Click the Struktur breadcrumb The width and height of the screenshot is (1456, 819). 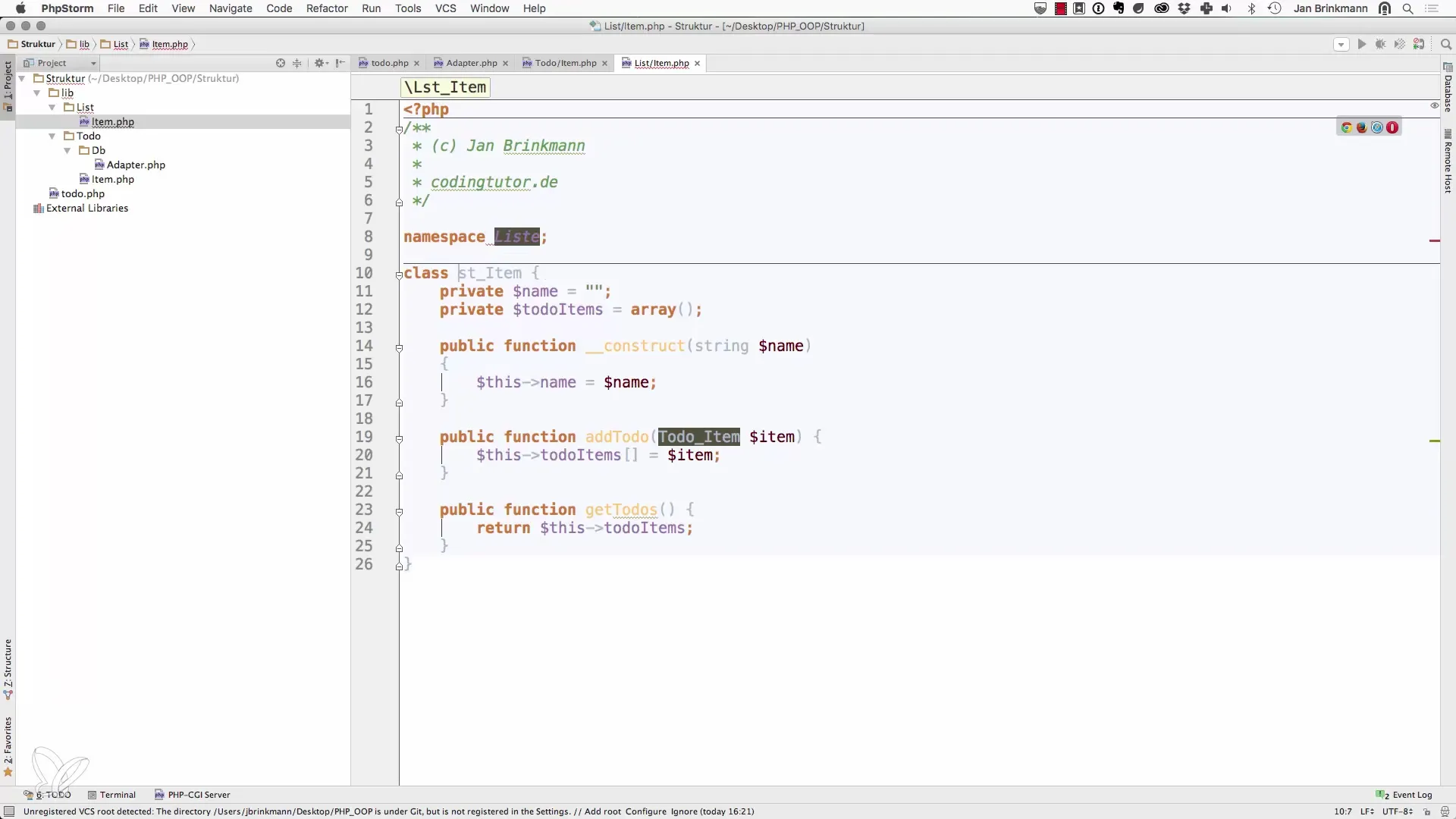tap(32, 44)
